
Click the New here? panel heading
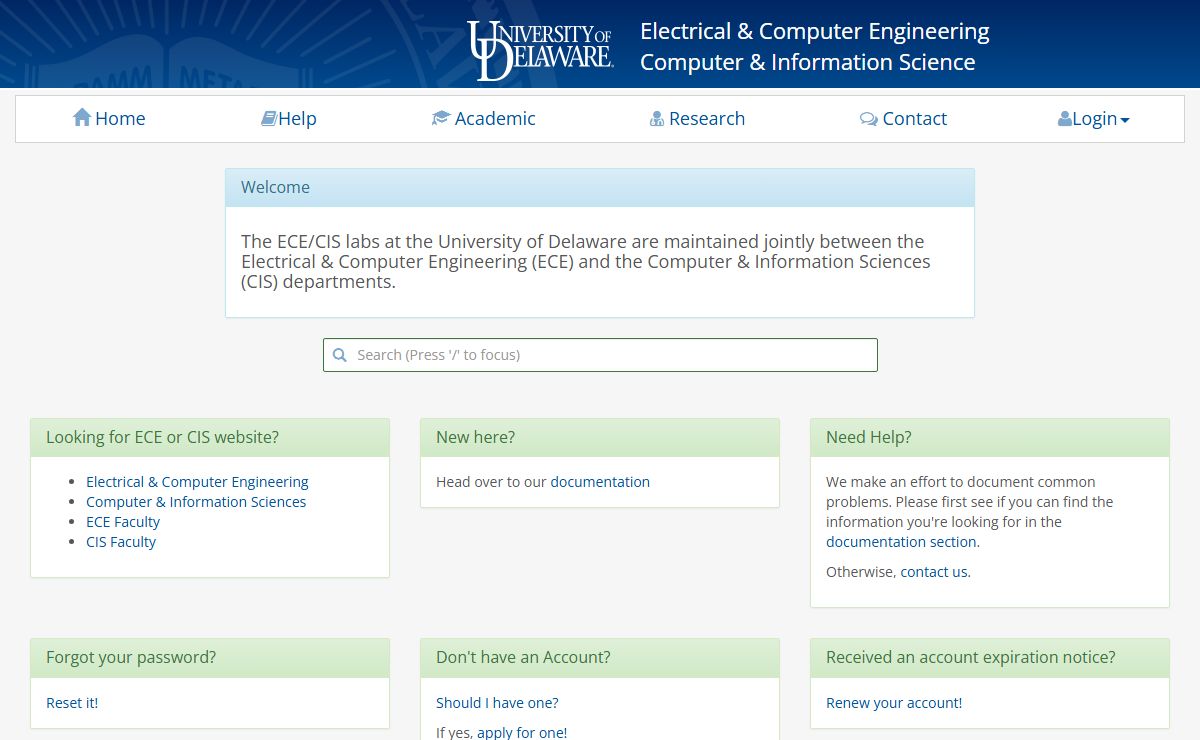[x=600, y=438]
